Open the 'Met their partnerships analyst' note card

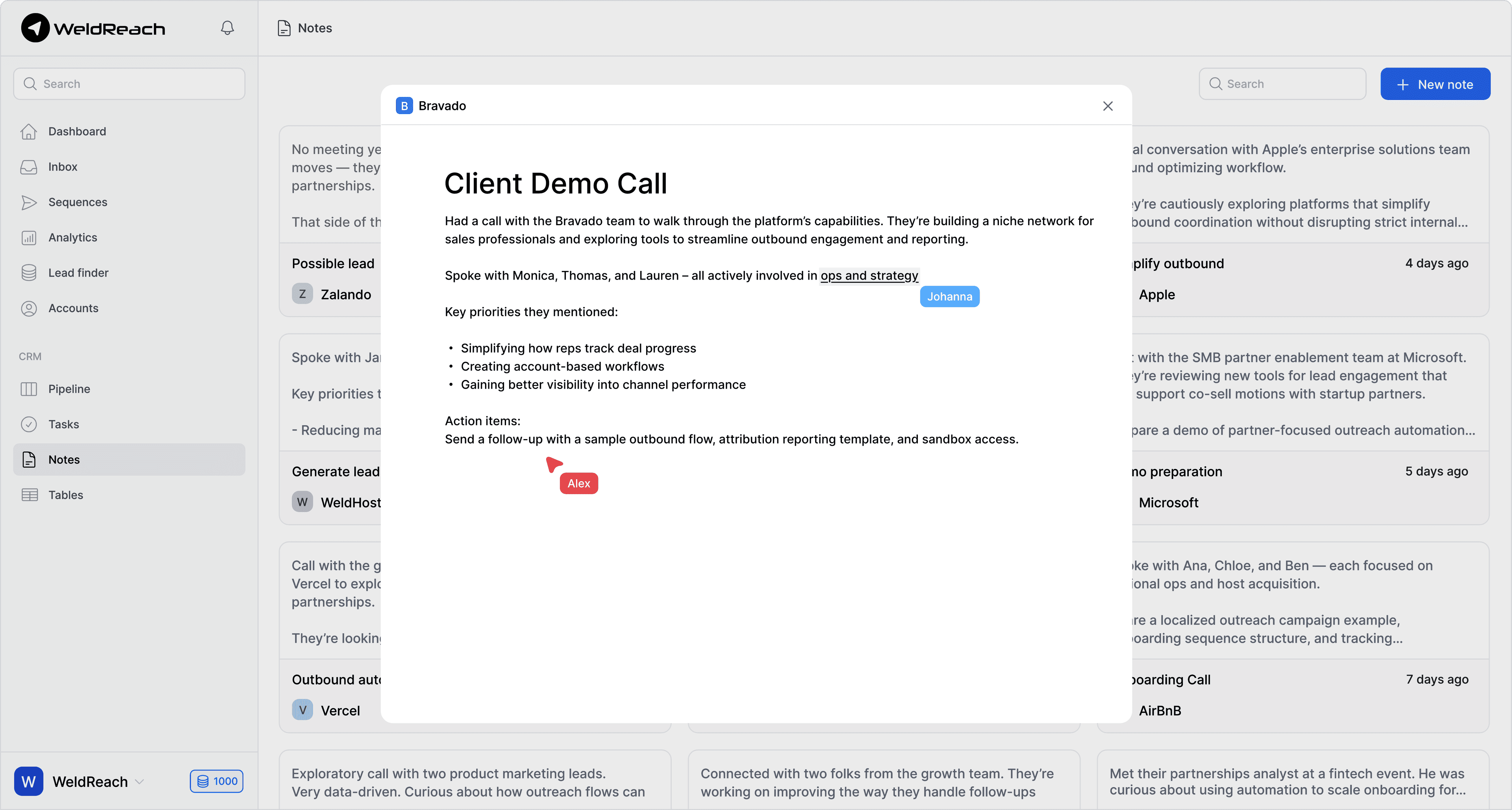pos(1293,780)
